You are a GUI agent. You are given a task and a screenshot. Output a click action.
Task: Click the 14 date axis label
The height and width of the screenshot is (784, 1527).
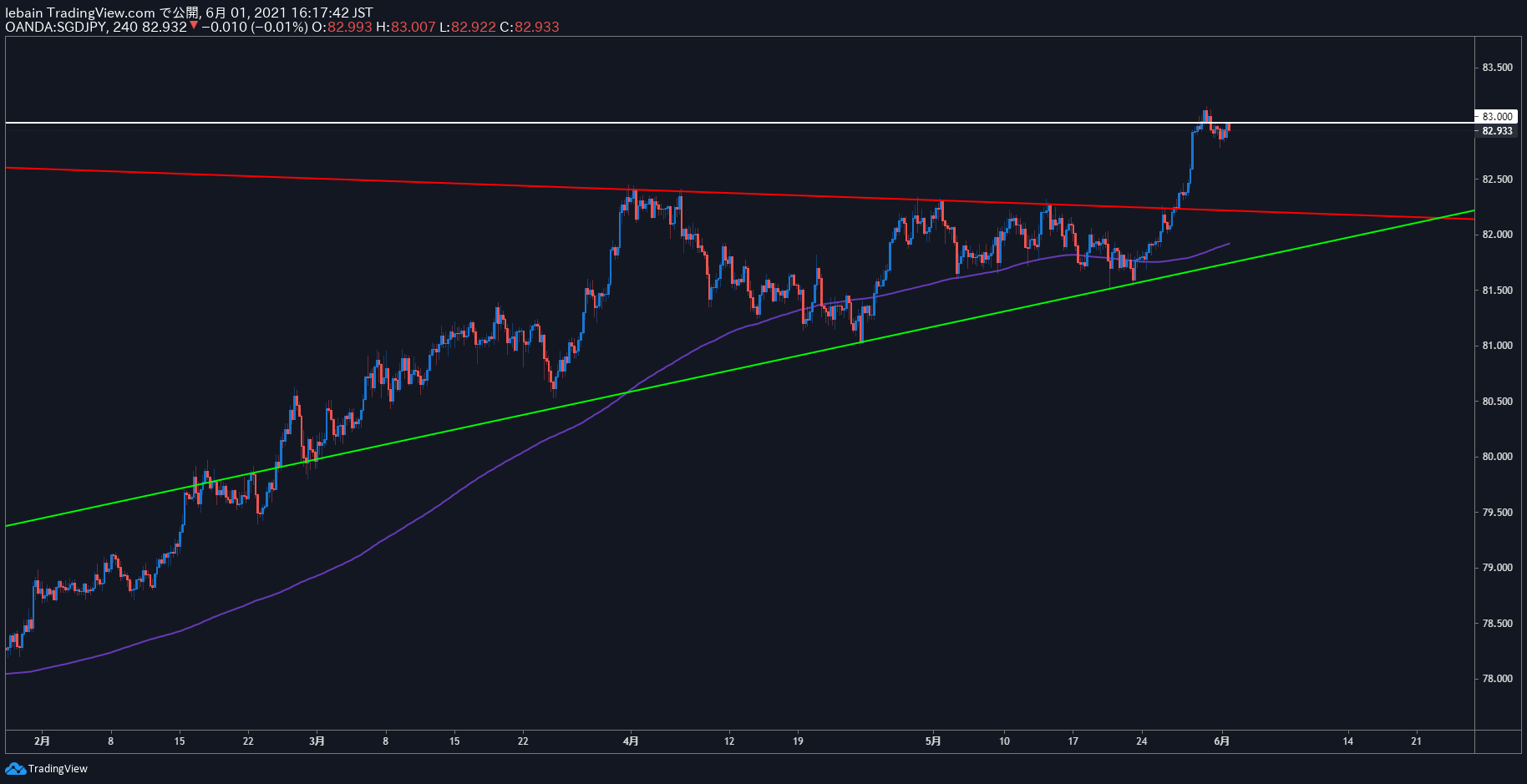click(1347, 741)
